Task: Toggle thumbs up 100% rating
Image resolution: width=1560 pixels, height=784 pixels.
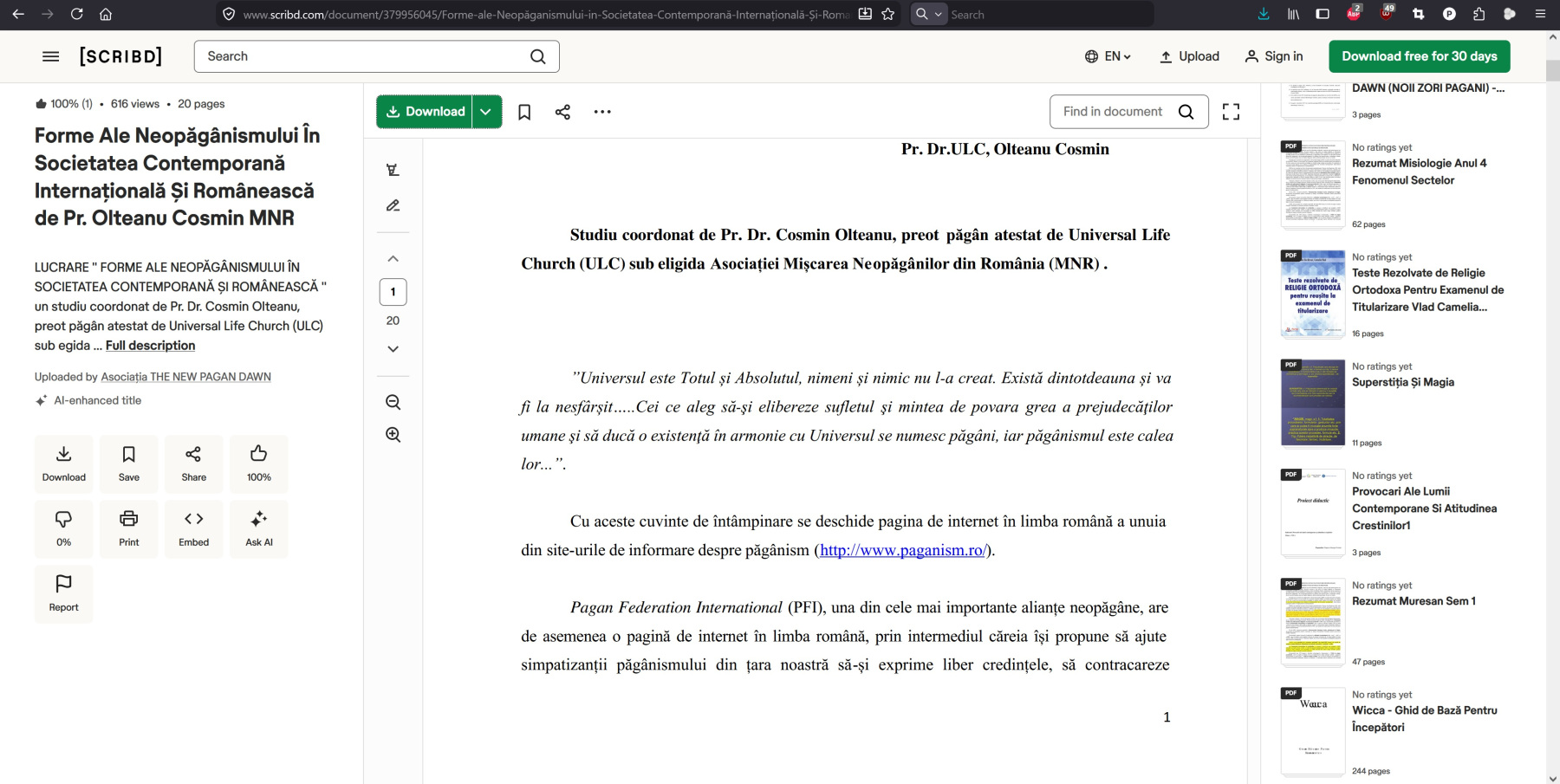Action: pyautogui.click(x=258, y=463)
